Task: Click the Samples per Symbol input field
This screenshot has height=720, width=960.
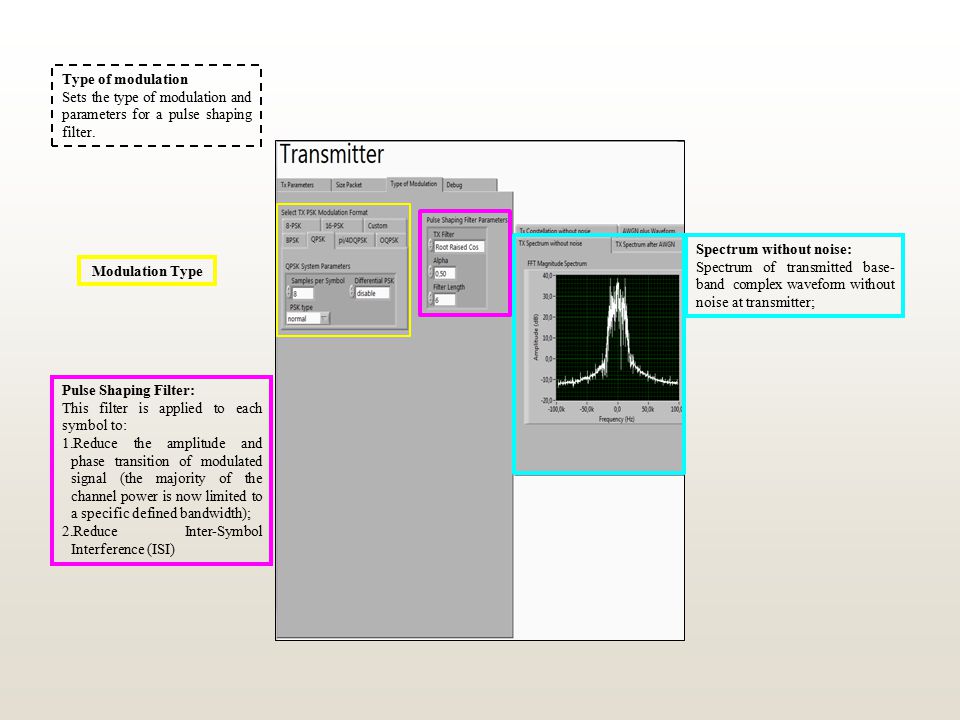Action: coord(302,294)
